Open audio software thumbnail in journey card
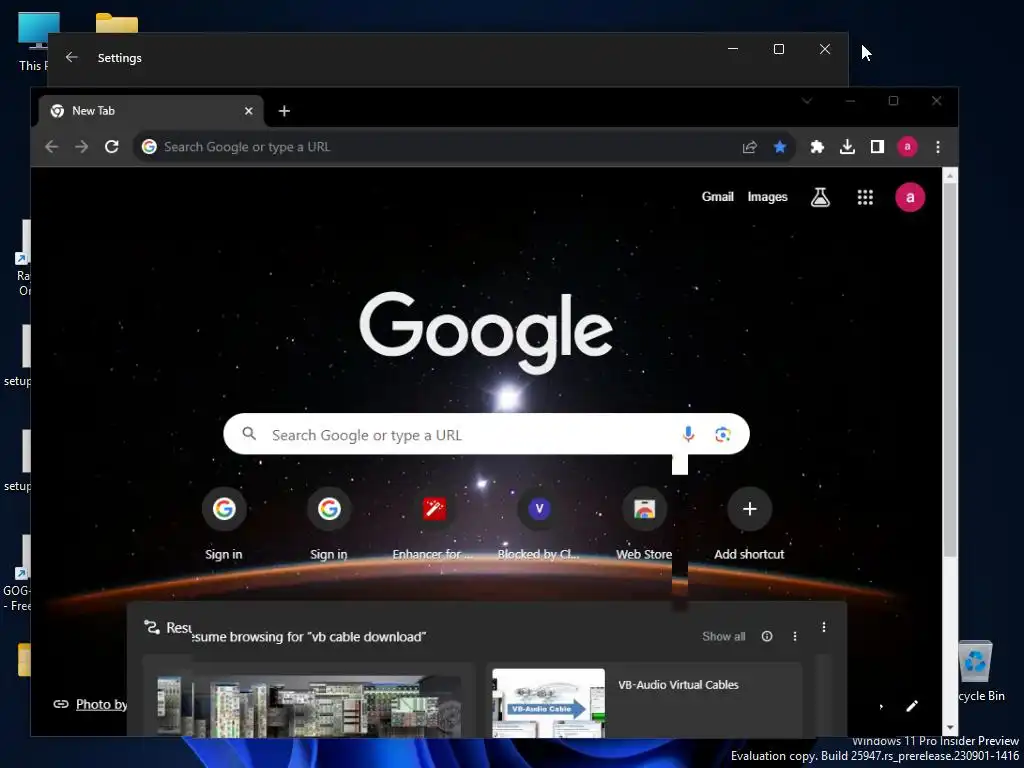Screen dimensions: 1024x768 pyautogui.click(x=309, y=705)
